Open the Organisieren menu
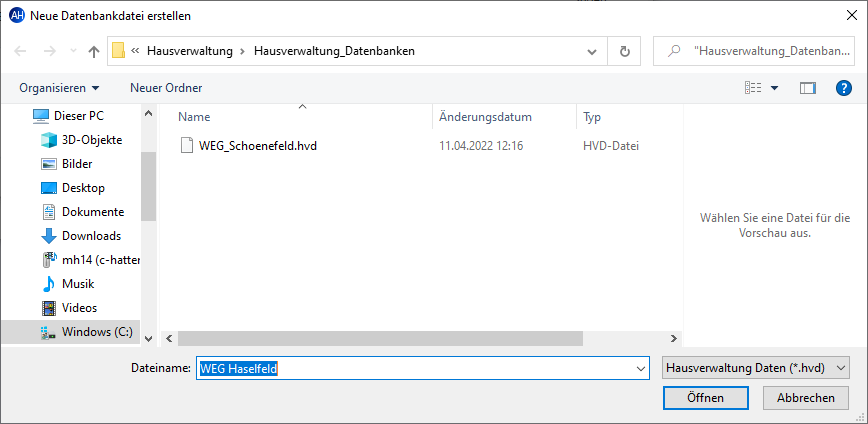Viewport: 868px width, 424px height. tap(59, 88)
